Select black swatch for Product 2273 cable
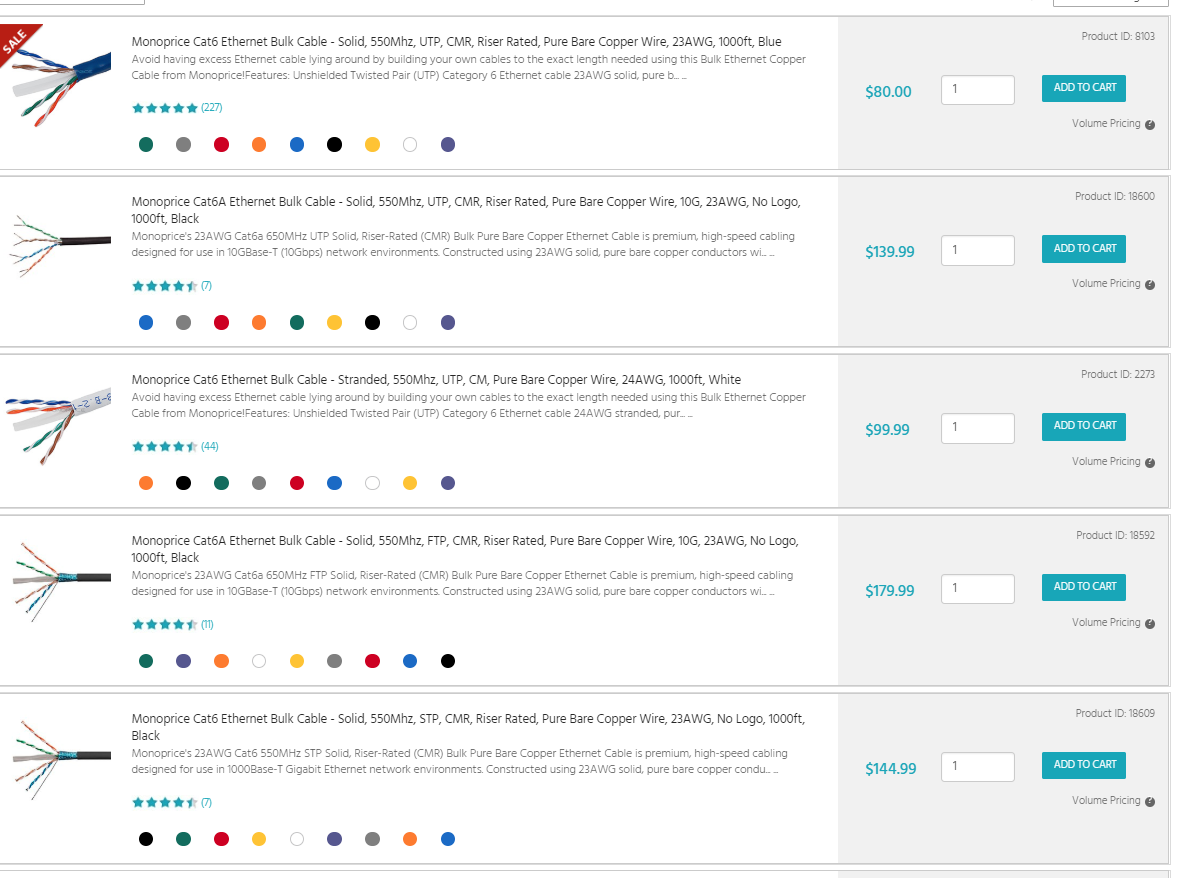 [184, 483]
